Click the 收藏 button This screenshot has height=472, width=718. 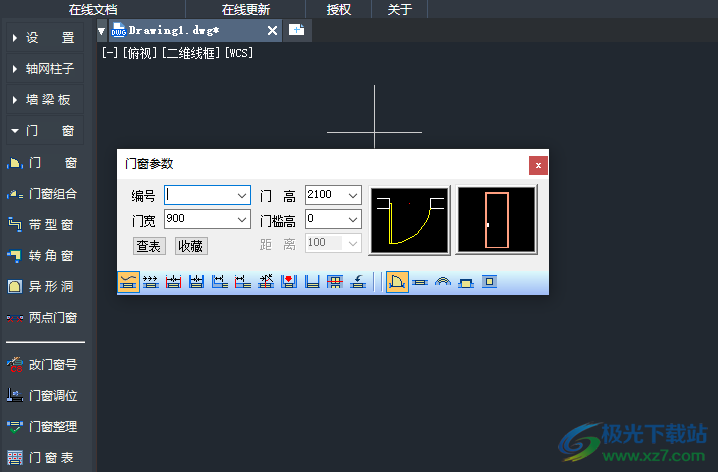tap(191, 246)
